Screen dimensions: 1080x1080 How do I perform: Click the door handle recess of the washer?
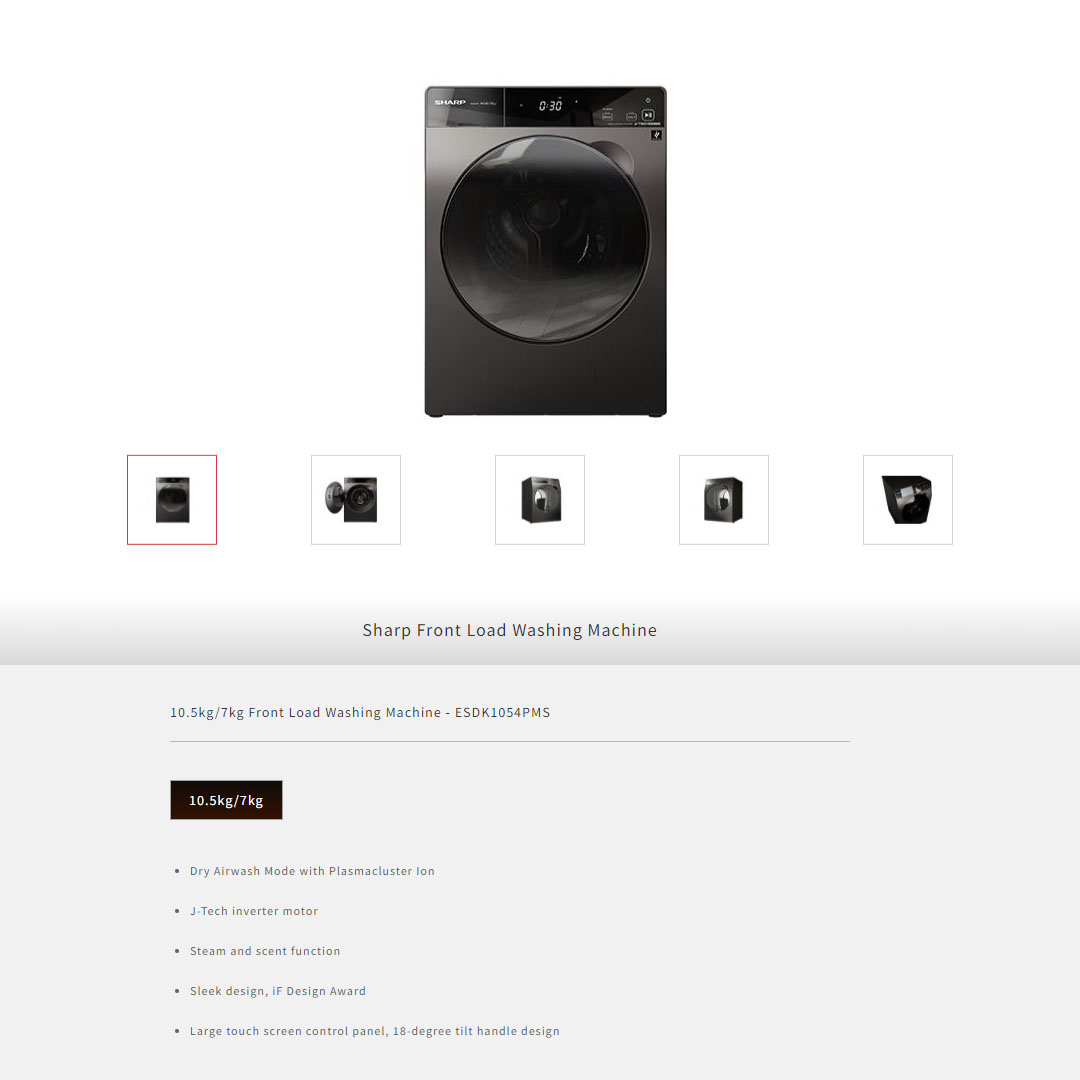coord(618,158)
